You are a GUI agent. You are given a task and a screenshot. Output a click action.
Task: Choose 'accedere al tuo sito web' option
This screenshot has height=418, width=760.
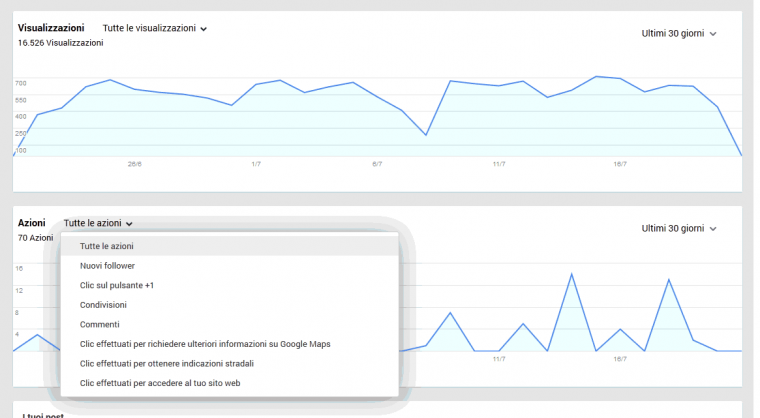pos(229,383)
